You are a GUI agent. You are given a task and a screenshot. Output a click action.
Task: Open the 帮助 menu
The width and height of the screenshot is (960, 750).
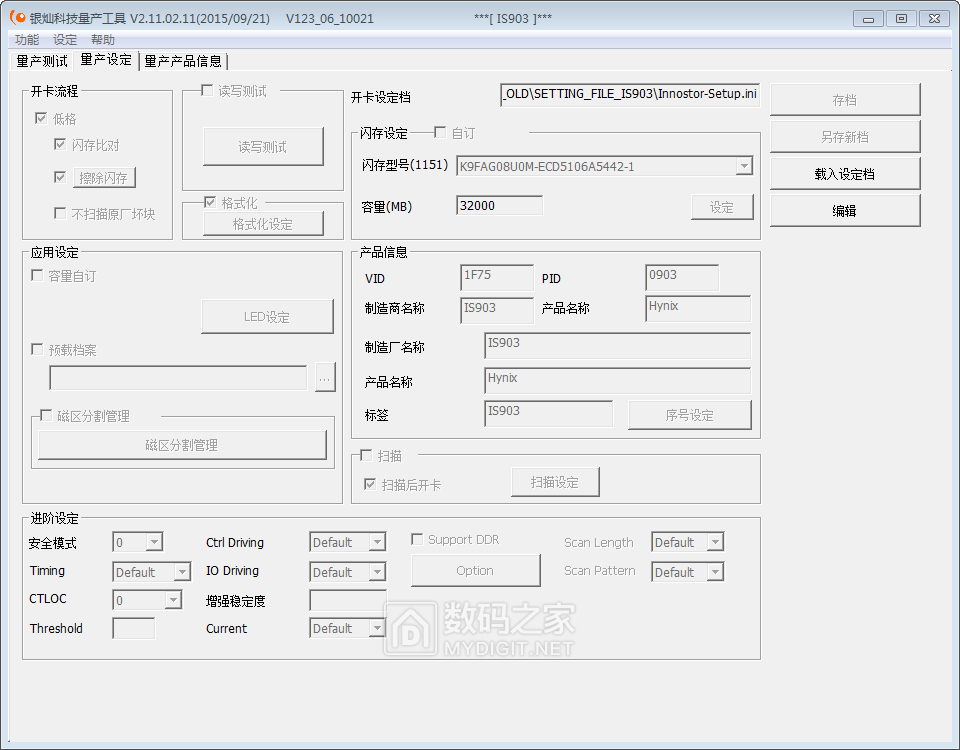(103, 40)
